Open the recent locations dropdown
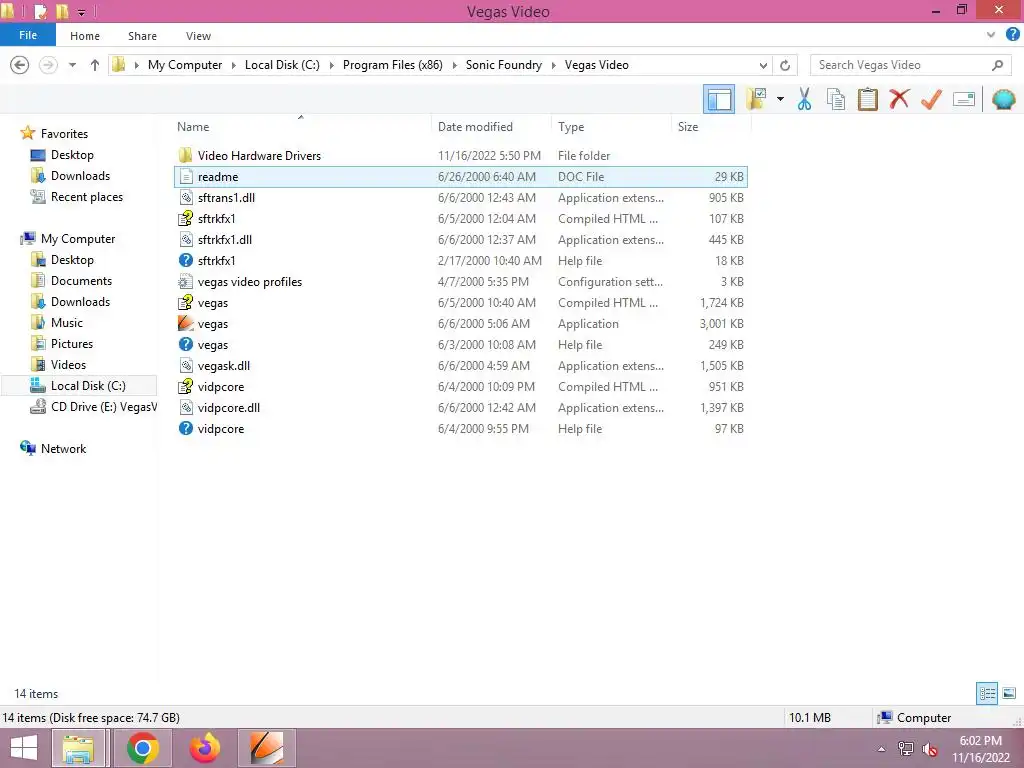The width and height of the screenshot is (1024, 768). pos(72,65)
